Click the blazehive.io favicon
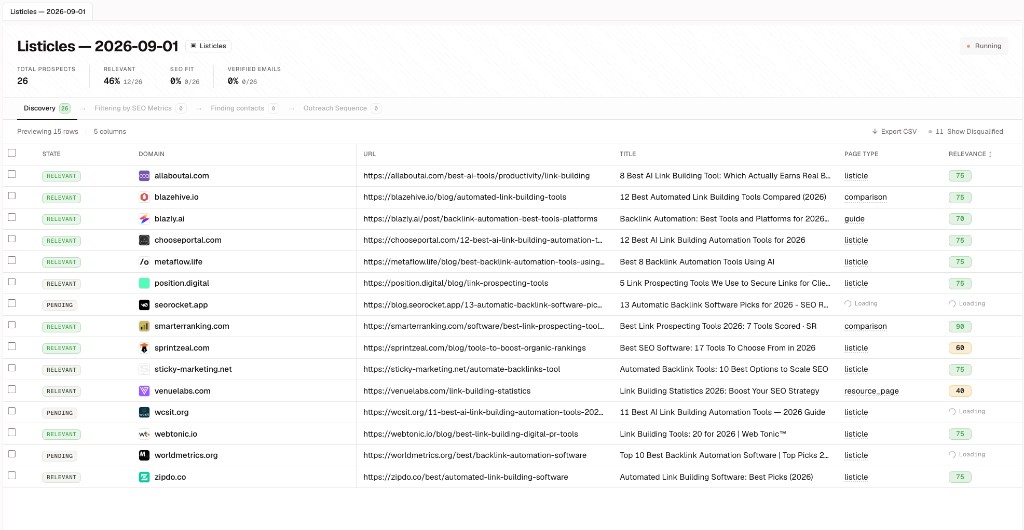This screenshot has height=530, width=1024. click(x=144, y=197)
